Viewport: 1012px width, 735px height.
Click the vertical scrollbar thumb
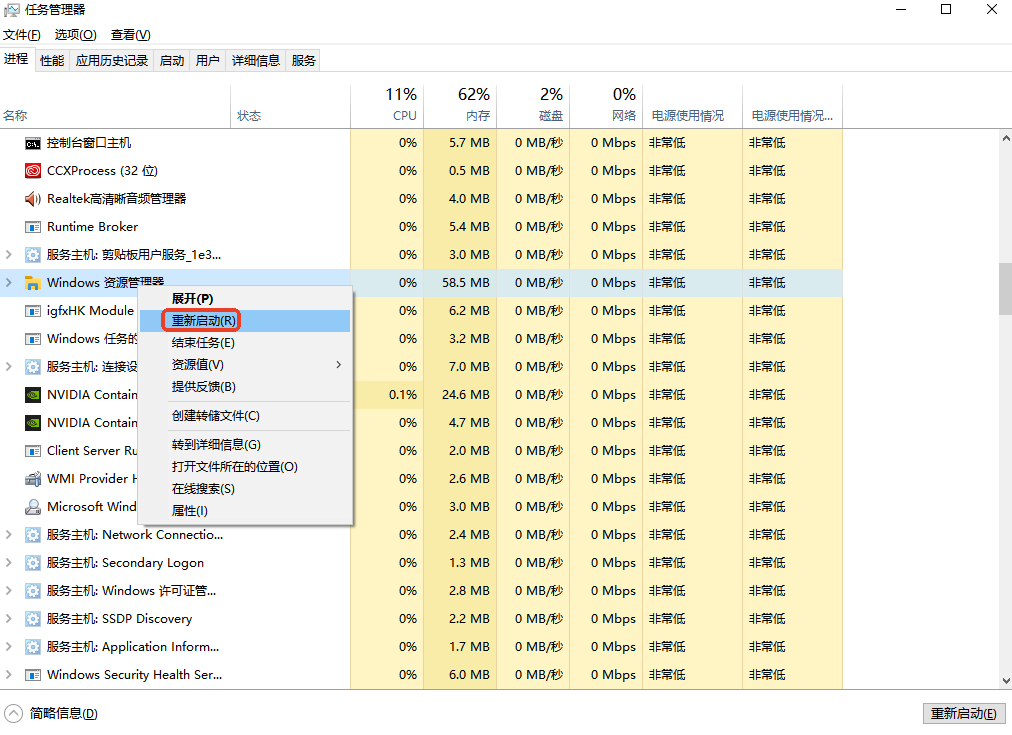coord(1005,289)
